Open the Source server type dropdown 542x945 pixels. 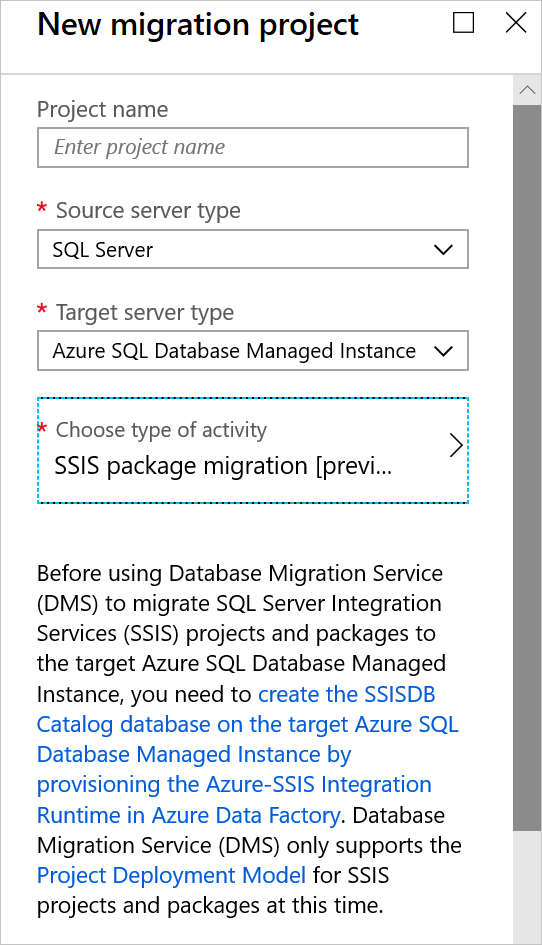253,249
